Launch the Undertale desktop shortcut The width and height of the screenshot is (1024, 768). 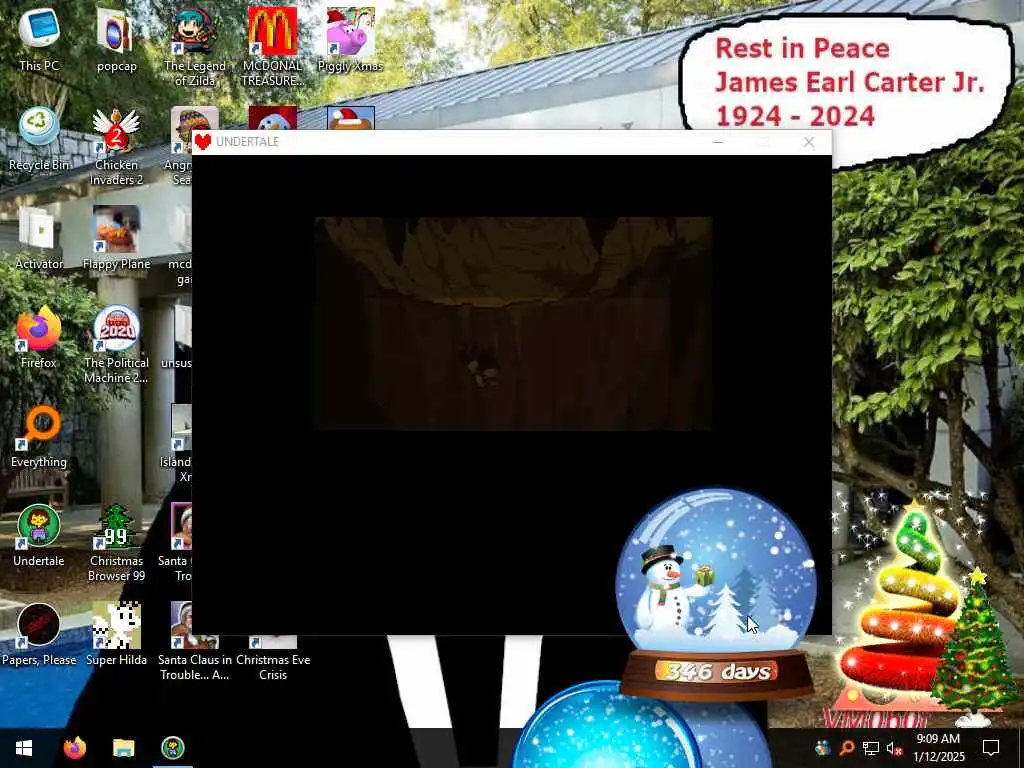click(x=39, y=536)
